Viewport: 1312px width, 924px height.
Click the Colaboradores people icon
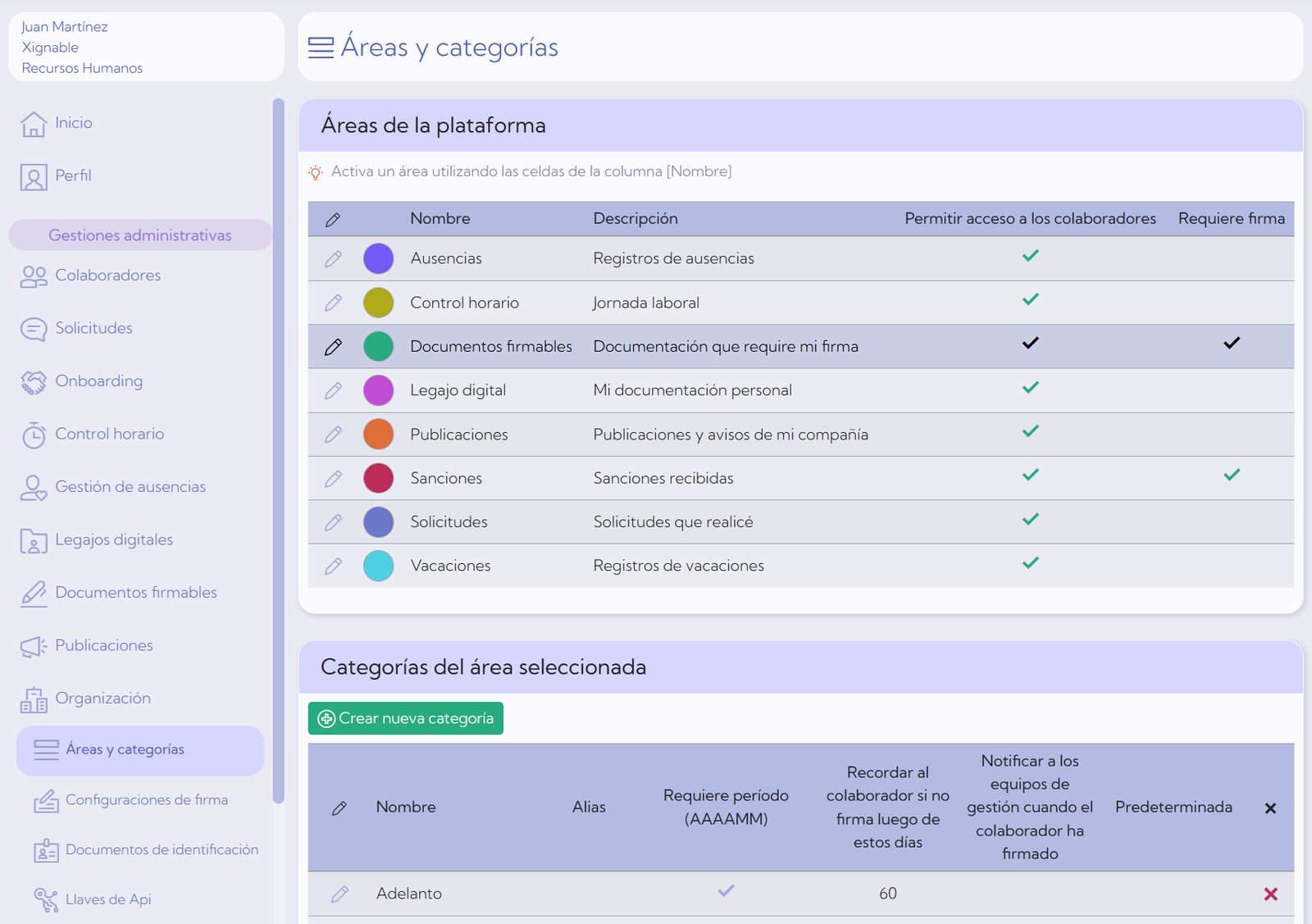tap(34, 276)
